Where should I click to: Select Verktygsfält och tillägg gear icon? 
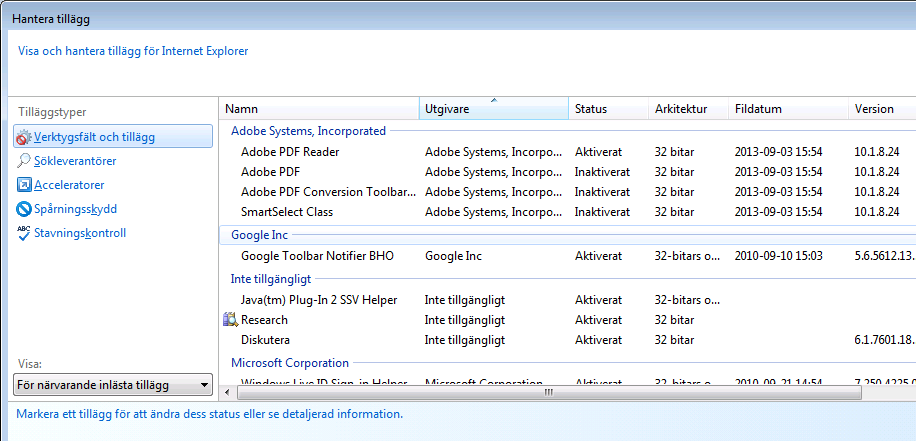[x=23, y=137]
